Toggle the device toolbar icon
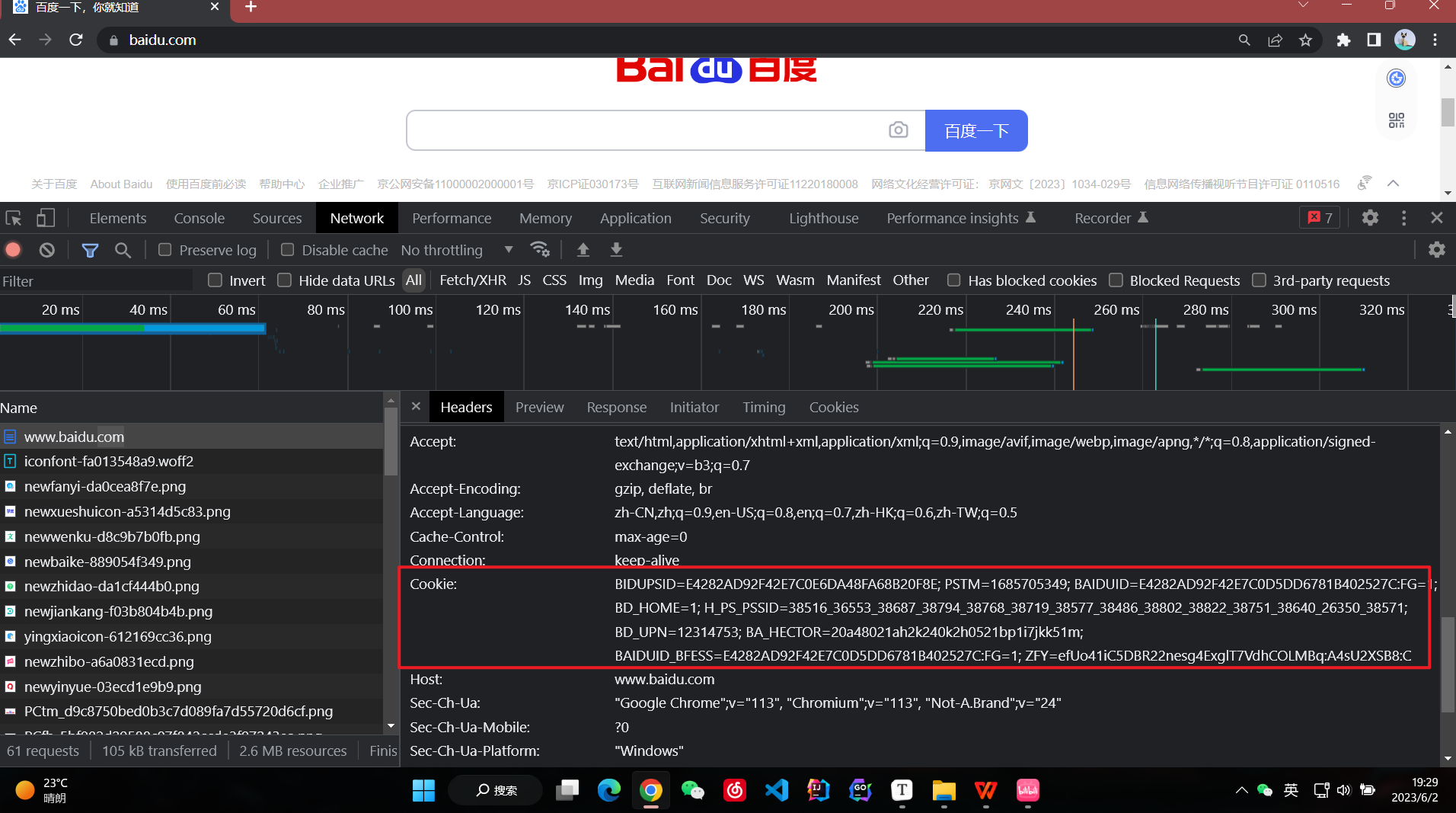Screen dimensions: 1456x813 [x=46, y=219]
